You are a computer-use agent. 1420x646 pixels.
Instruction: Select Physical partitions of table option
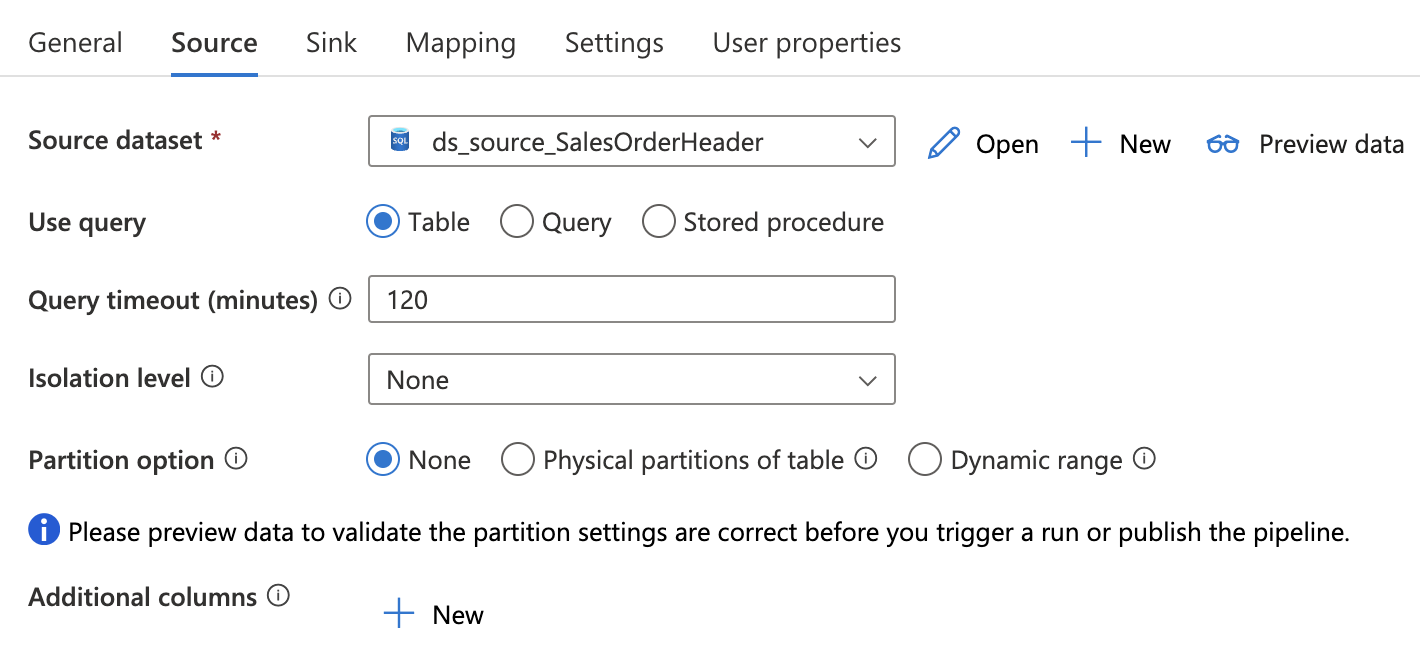(x=518, y=460)
